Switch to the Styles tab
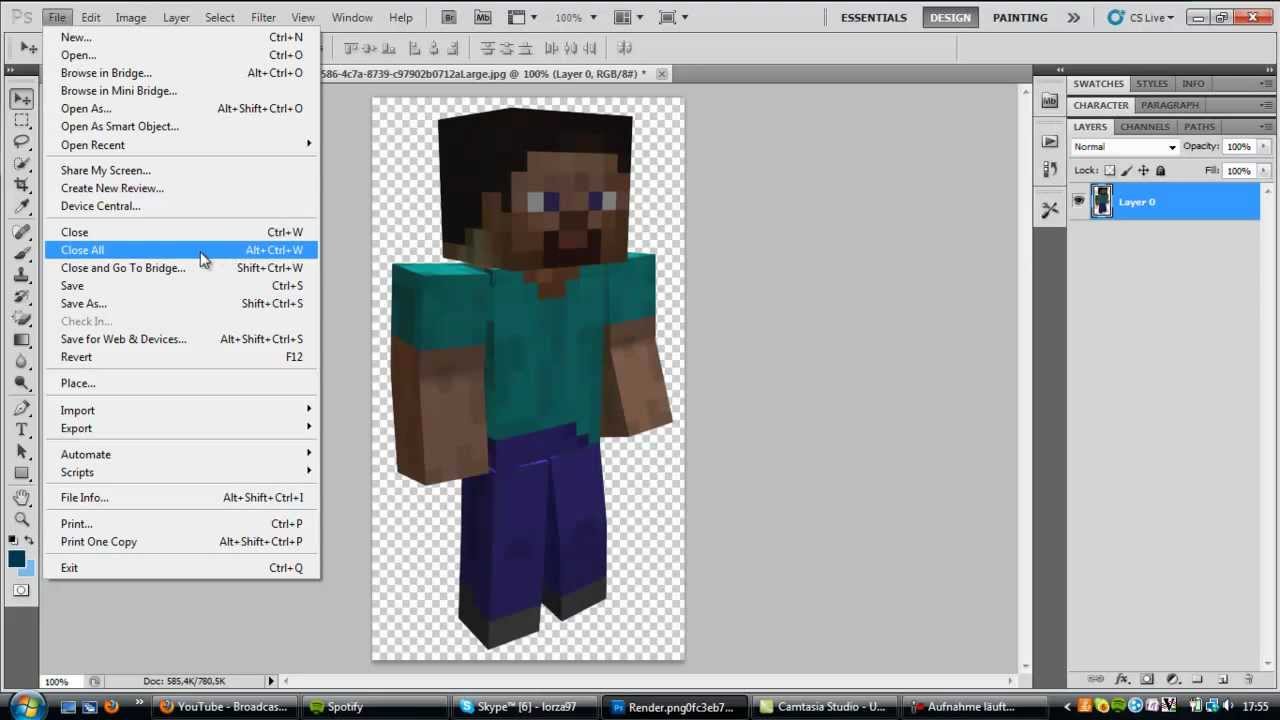1280x720 pixels. 1152,84
